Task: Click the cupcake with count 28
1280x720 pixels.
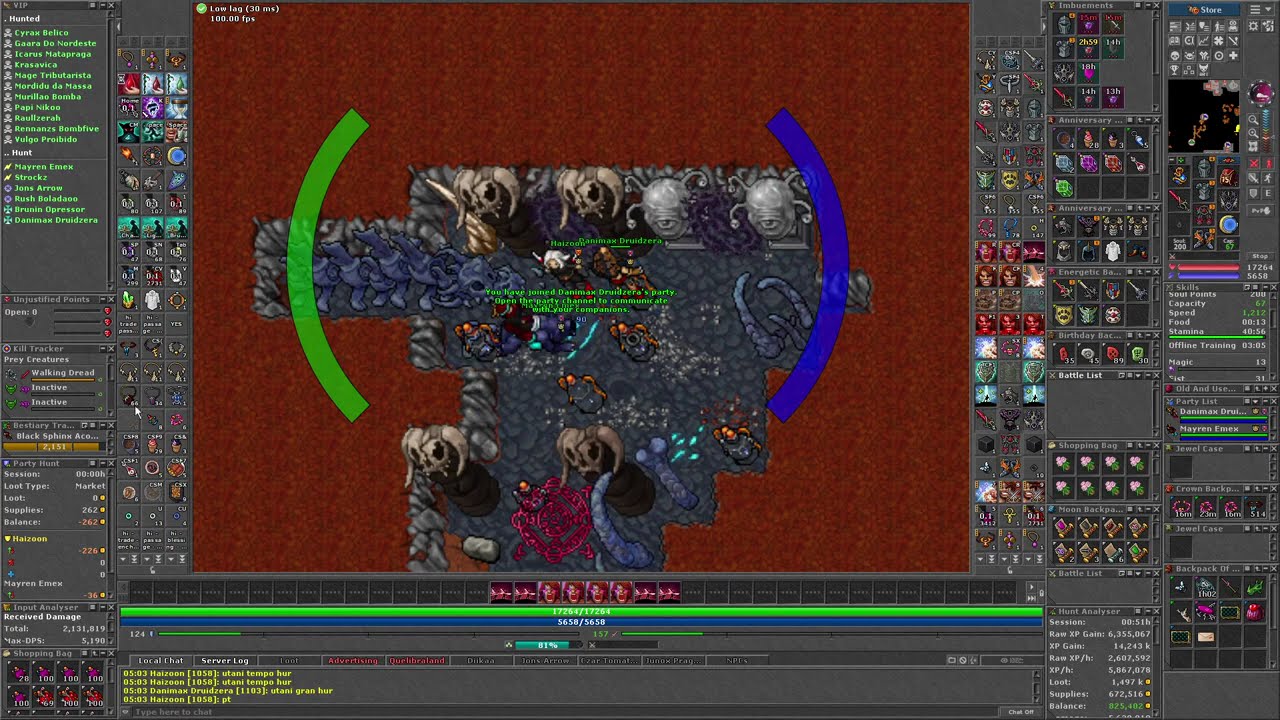Action: pos(1089,138)
